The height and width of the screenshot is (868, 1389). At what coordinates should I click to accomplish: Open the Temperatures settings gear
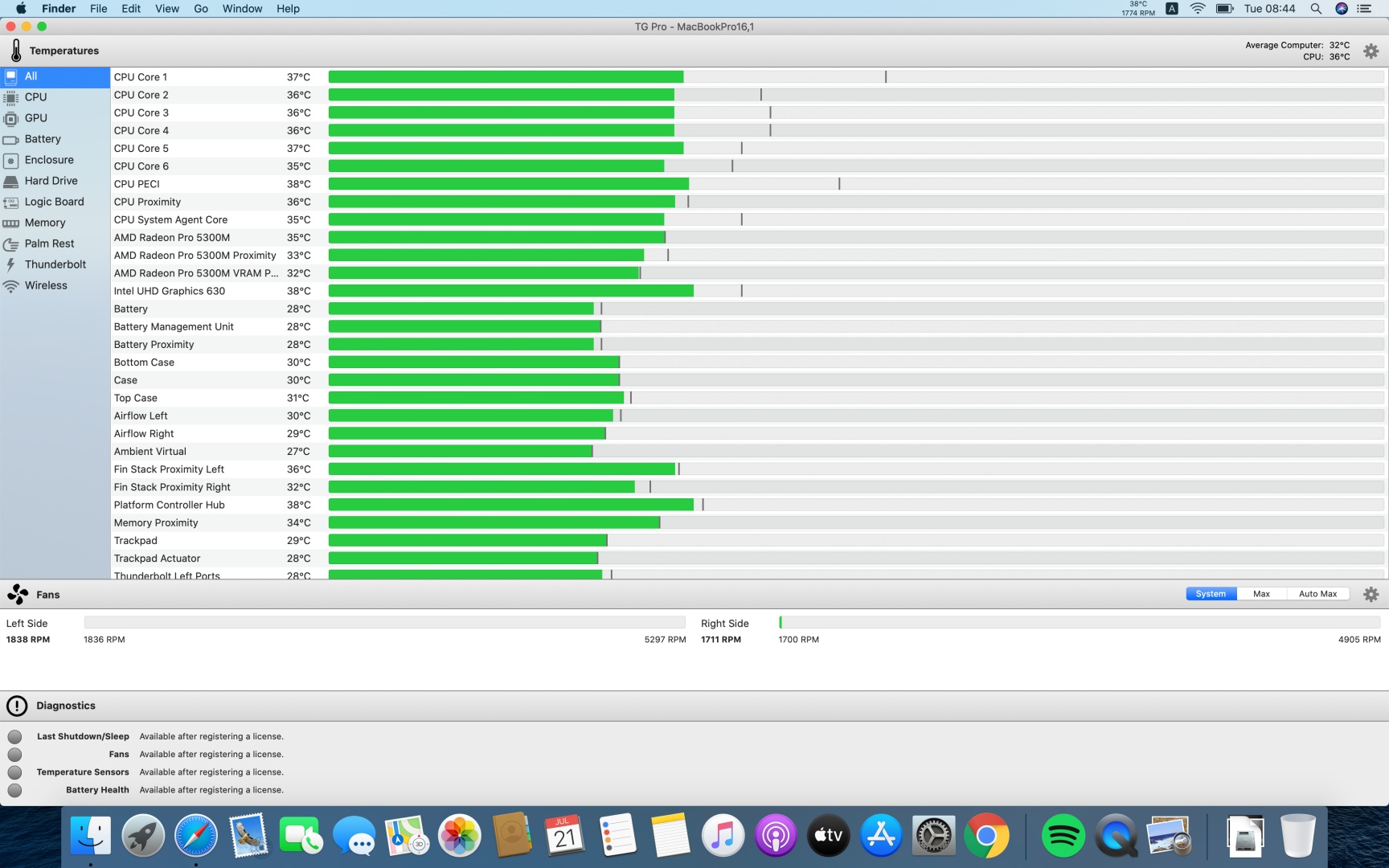coord(1371,51)
